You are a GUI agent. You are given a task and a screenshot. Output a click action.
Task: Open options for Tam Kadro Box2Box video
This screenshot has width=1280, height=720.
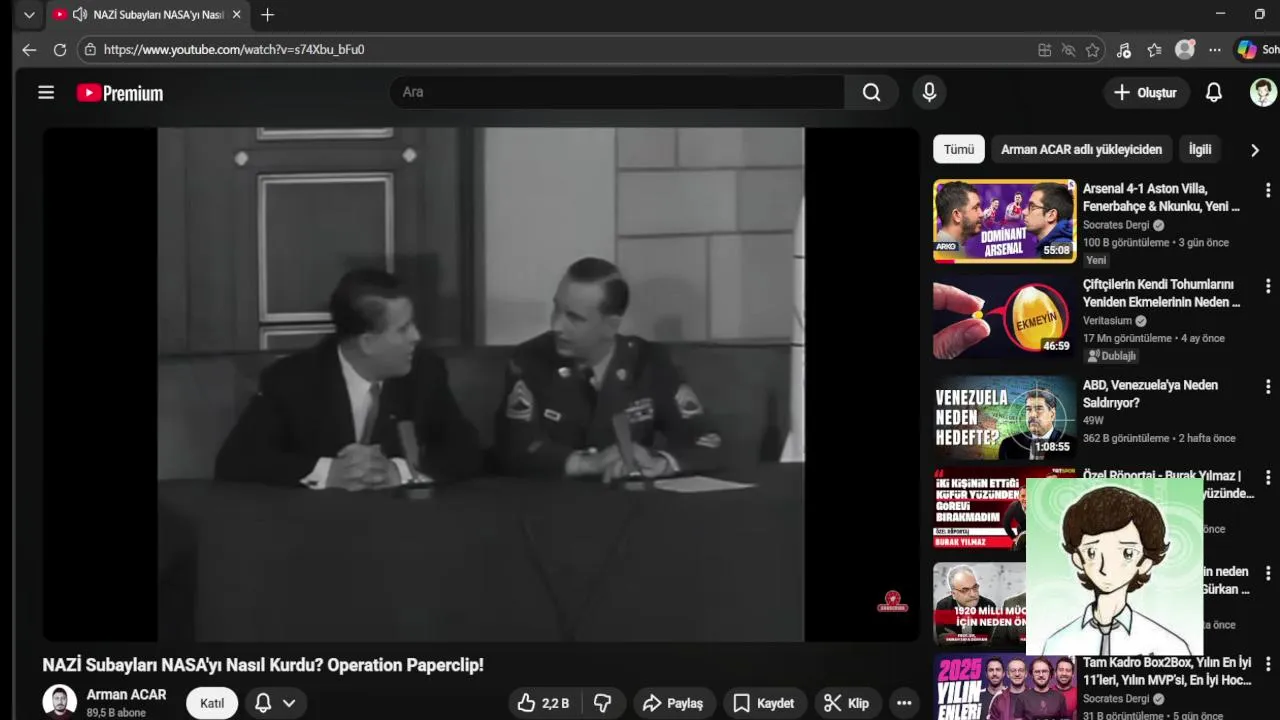tap(1268, 664)
